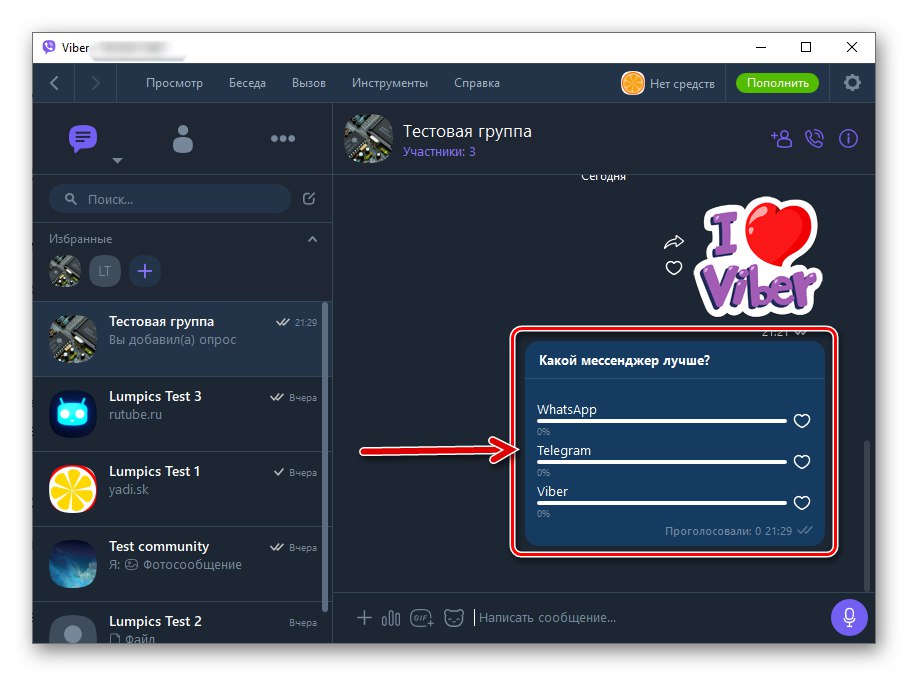The width and height of the screenshot is (908, 676).
Task: Open the chats tab icon
Action: click(83, 138)
